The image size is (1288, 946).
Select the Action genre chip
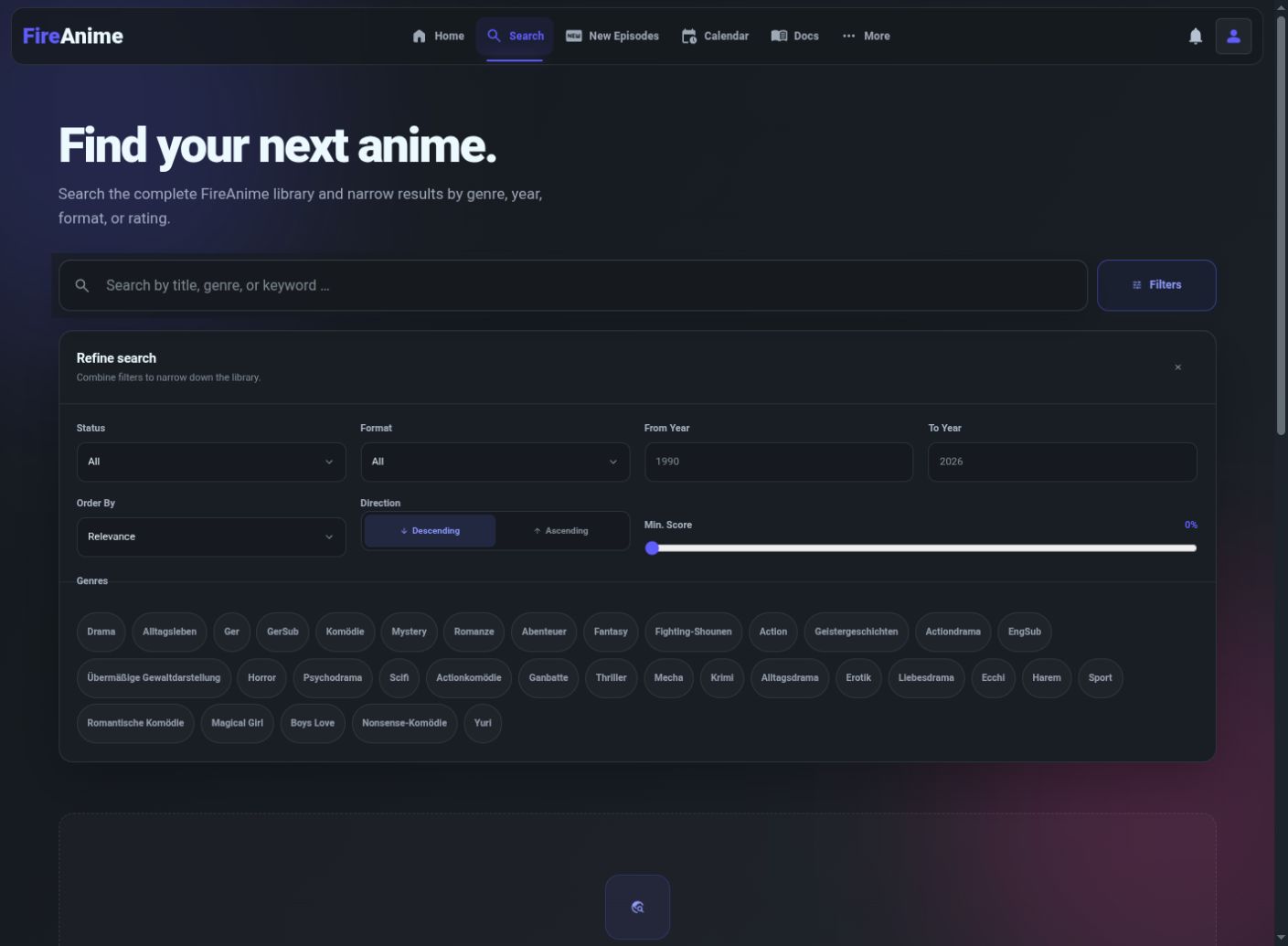pyautogui.click(x=772, y=632)
